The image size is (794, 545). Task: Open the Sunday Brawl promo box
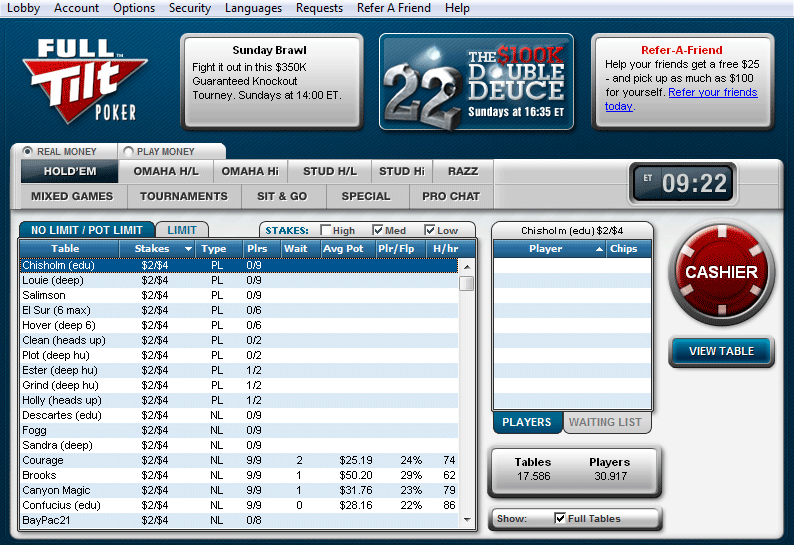[x=272, y=82]
